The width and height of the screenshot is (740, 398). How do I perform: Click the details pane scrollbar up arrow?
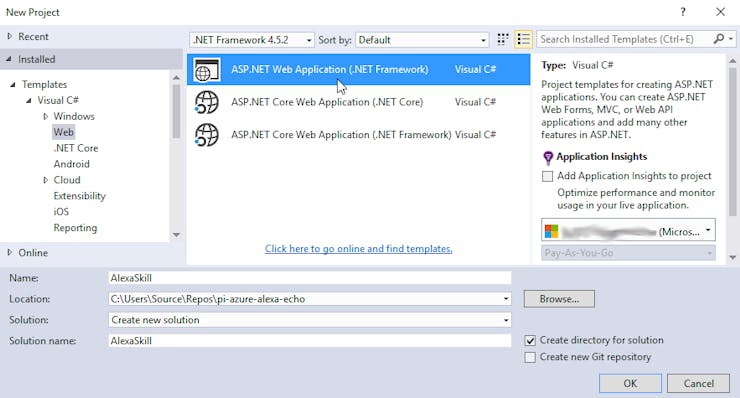(732, 61)
